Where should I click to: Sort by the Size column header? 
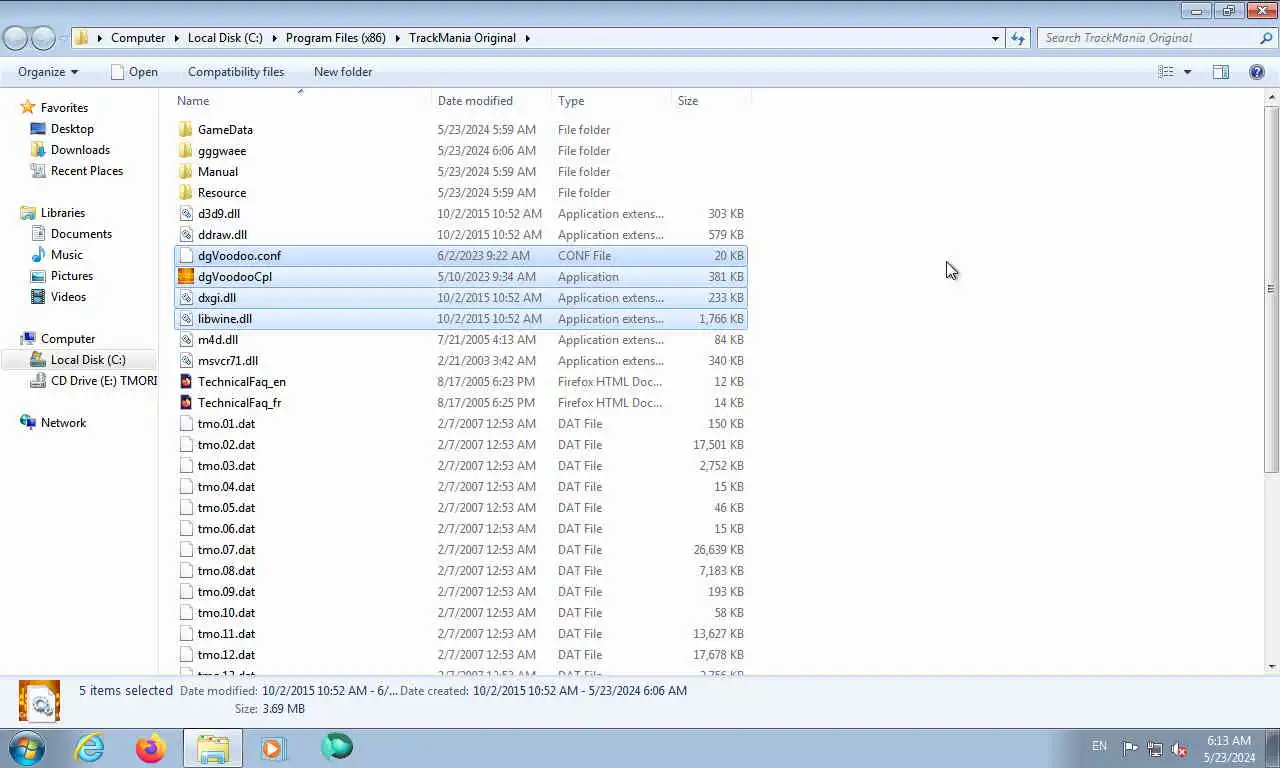711,101
